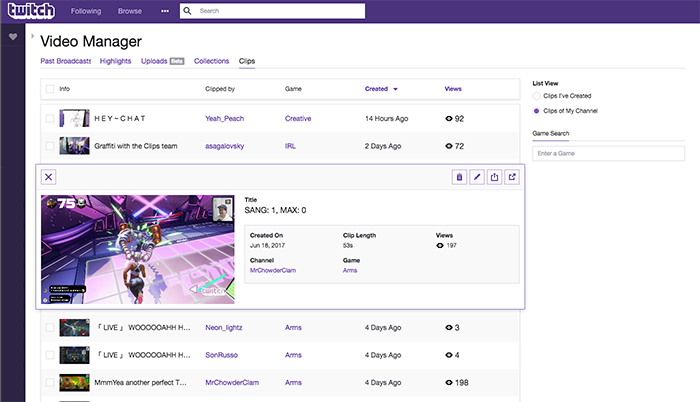
Task: Switch to Collections tab
Action: point(211,61)
